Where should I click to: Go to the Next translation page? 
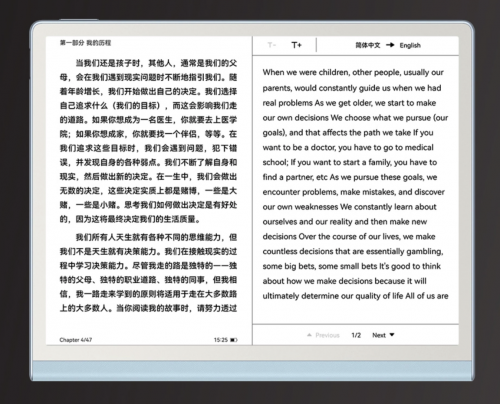(379, 335)
